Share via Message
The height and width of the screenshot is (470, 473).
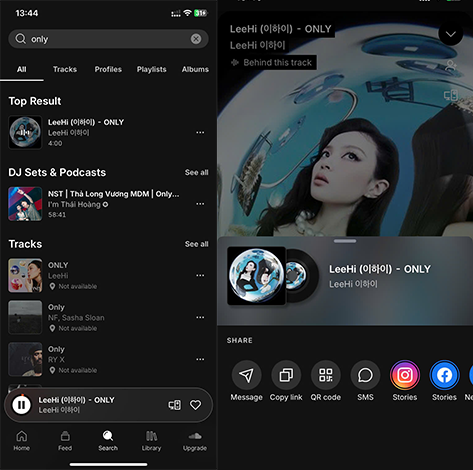coord(246,381)
